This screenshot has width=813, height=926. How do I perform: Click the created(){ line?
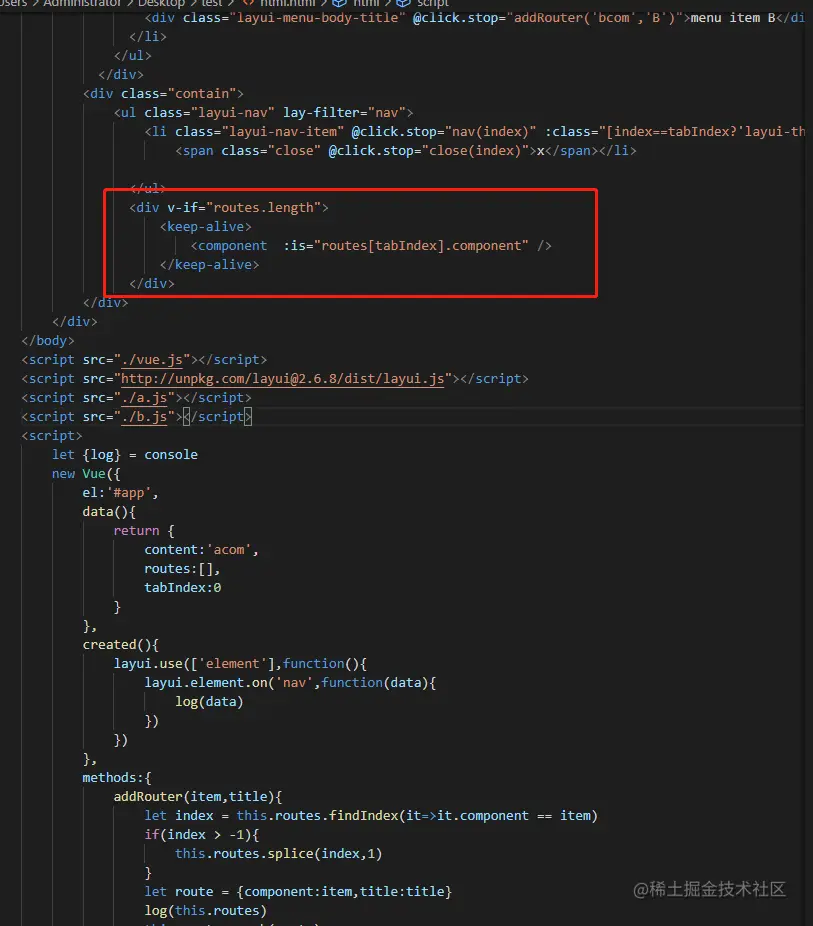[120, 644]
